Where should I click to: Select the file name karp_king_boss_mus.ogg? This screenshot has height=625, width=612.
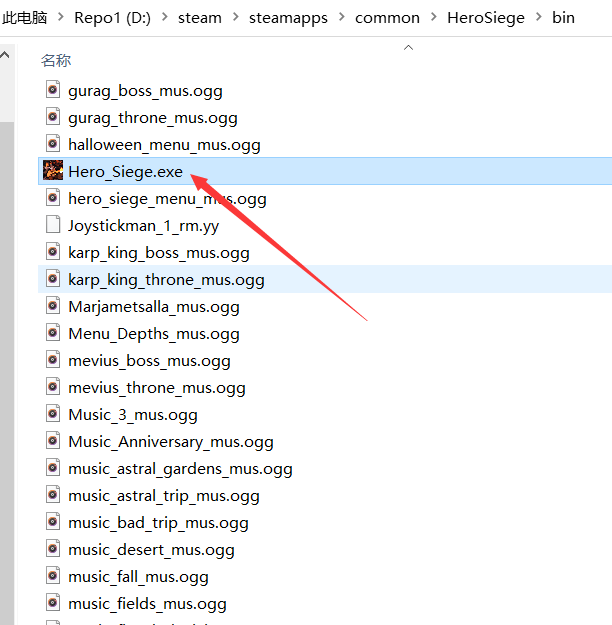tap(159, 253)
